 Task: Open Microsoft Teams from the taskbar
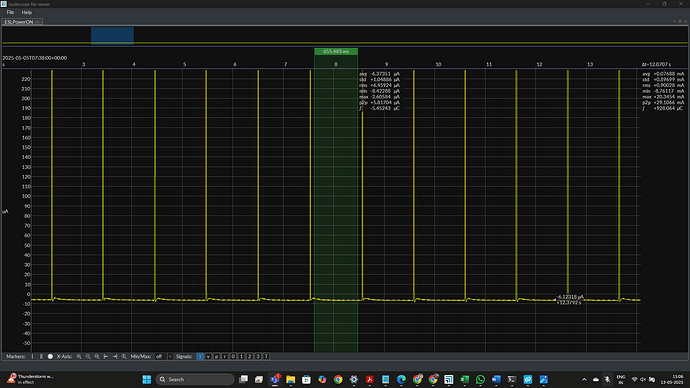pos(275,379)
